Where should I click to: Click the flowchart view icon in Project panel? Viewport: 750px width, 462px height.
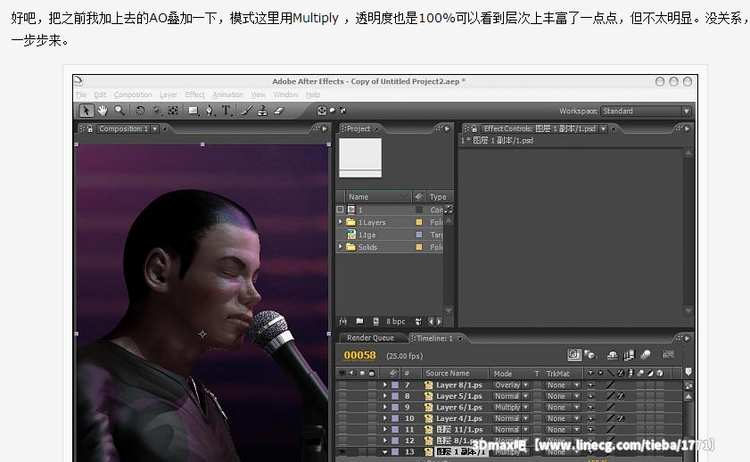click(448, 209)
